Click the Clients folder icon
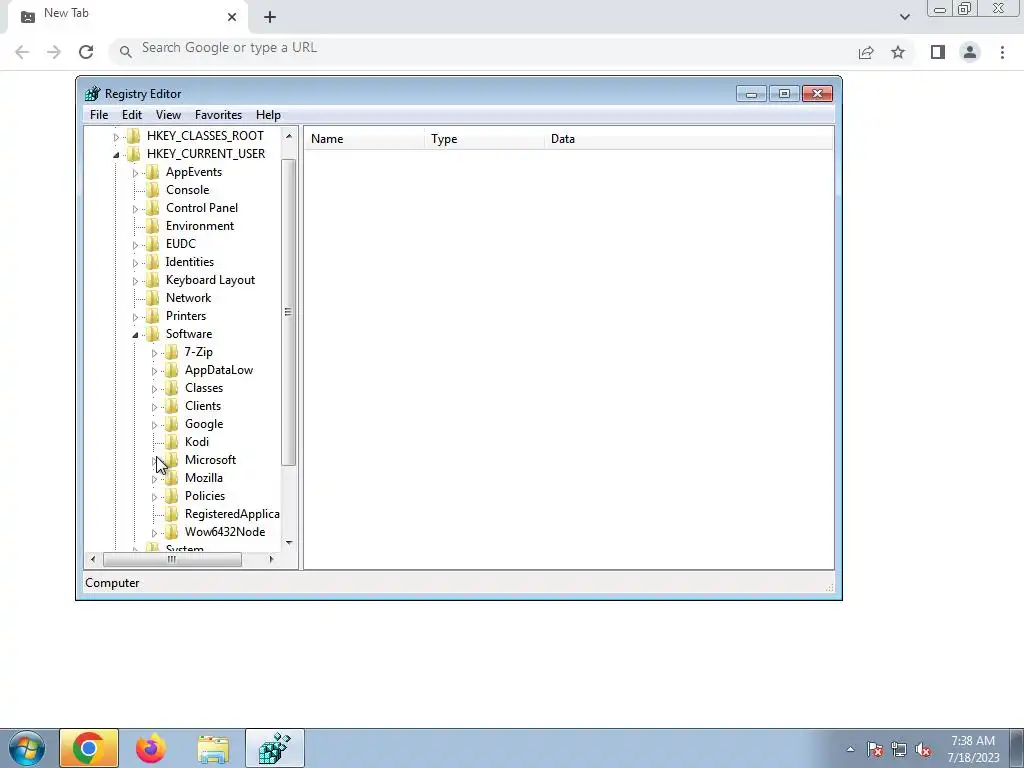Viewport: 1024px width, 768px height. pos(171,406)
